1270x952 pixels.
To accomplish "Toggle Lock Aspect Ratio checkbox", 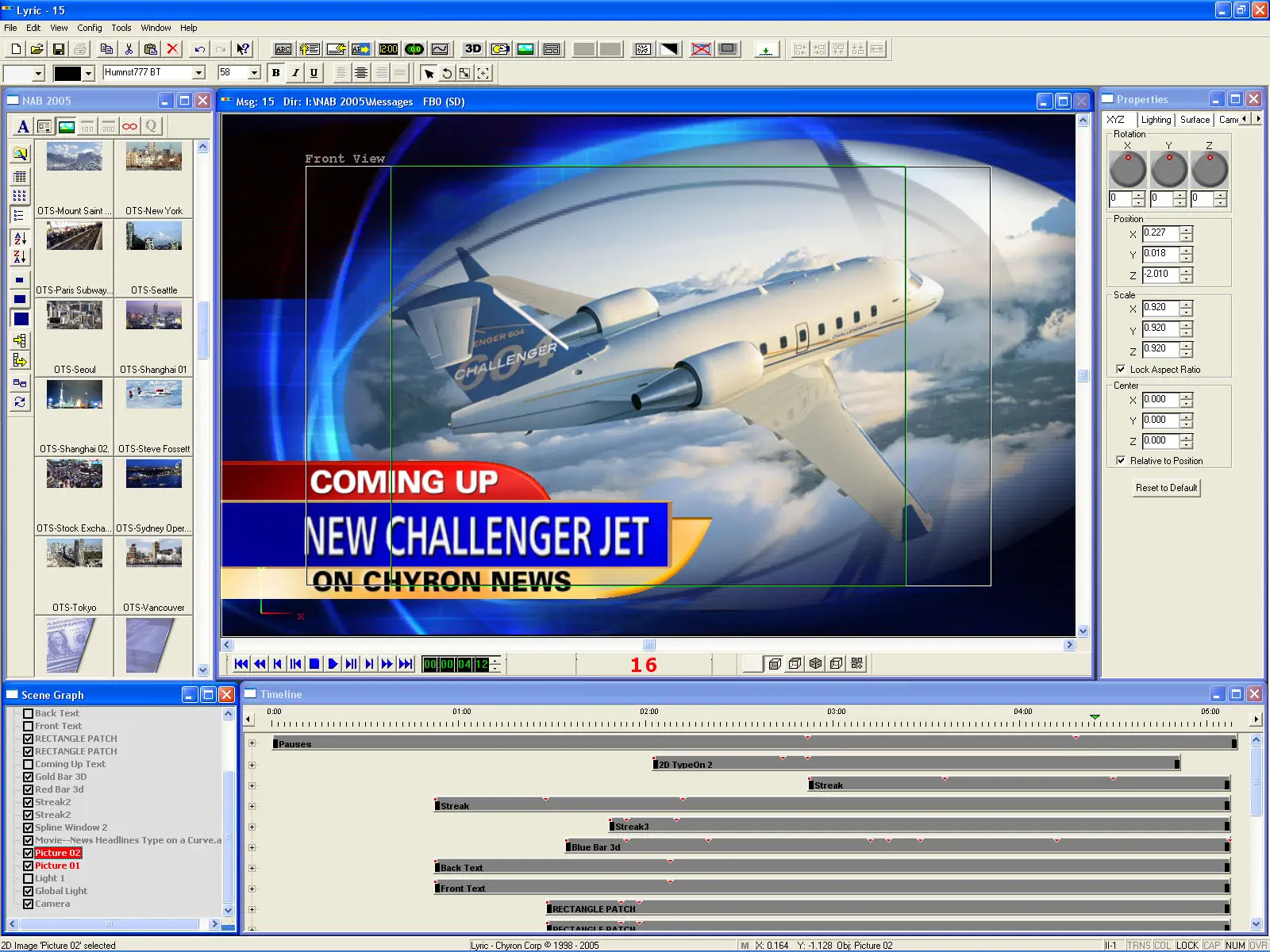I will tap(1121, 369).
